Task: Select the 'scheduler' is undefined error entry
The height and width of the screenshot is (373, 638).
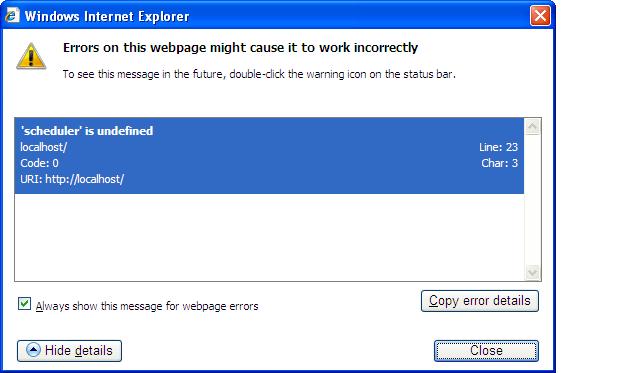Action: pyautogui.click(x=269, y=155)
